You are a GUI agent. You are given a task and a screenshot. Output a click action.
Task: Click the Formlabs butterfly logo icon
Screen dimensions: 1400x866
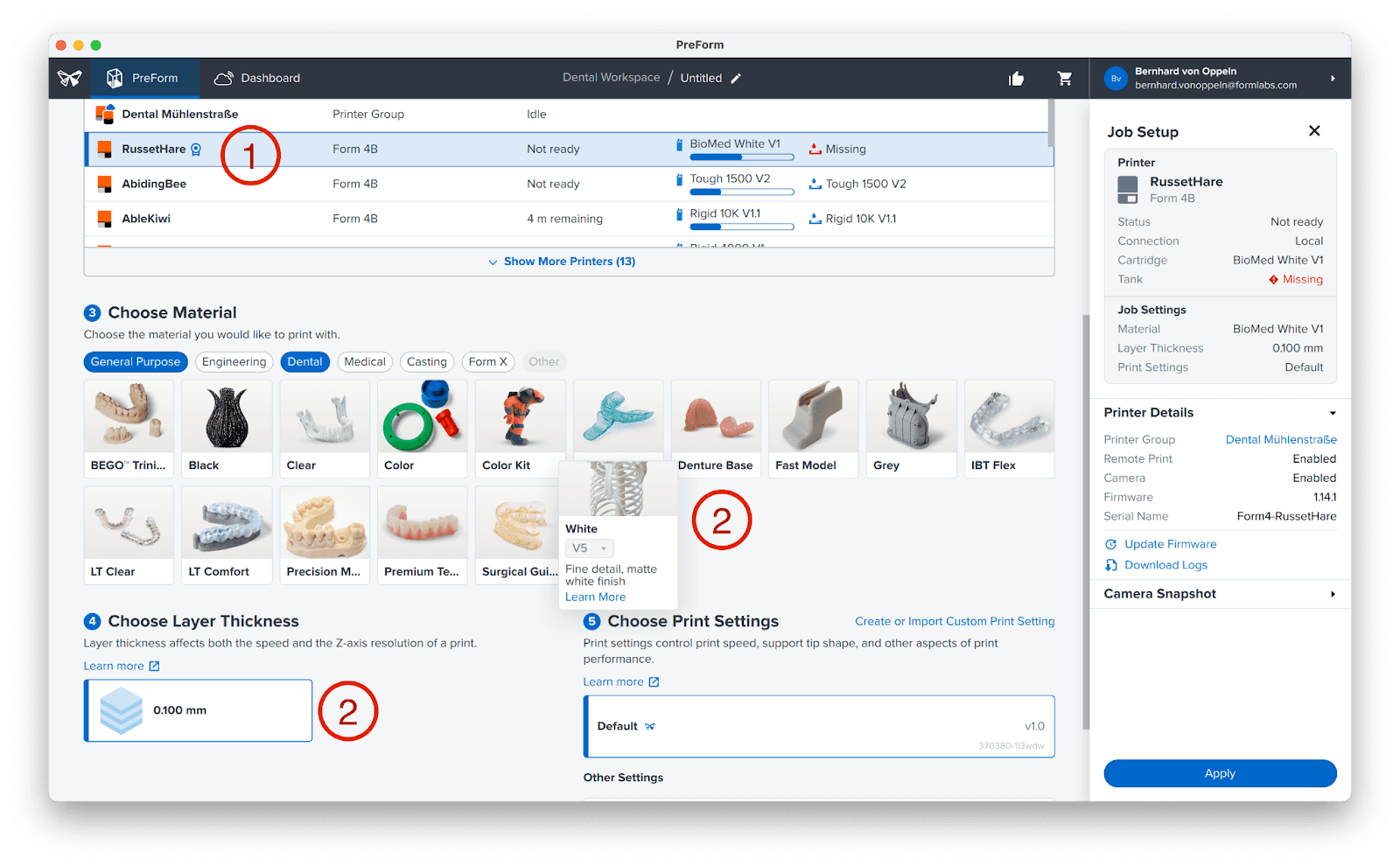coord(70,78)
